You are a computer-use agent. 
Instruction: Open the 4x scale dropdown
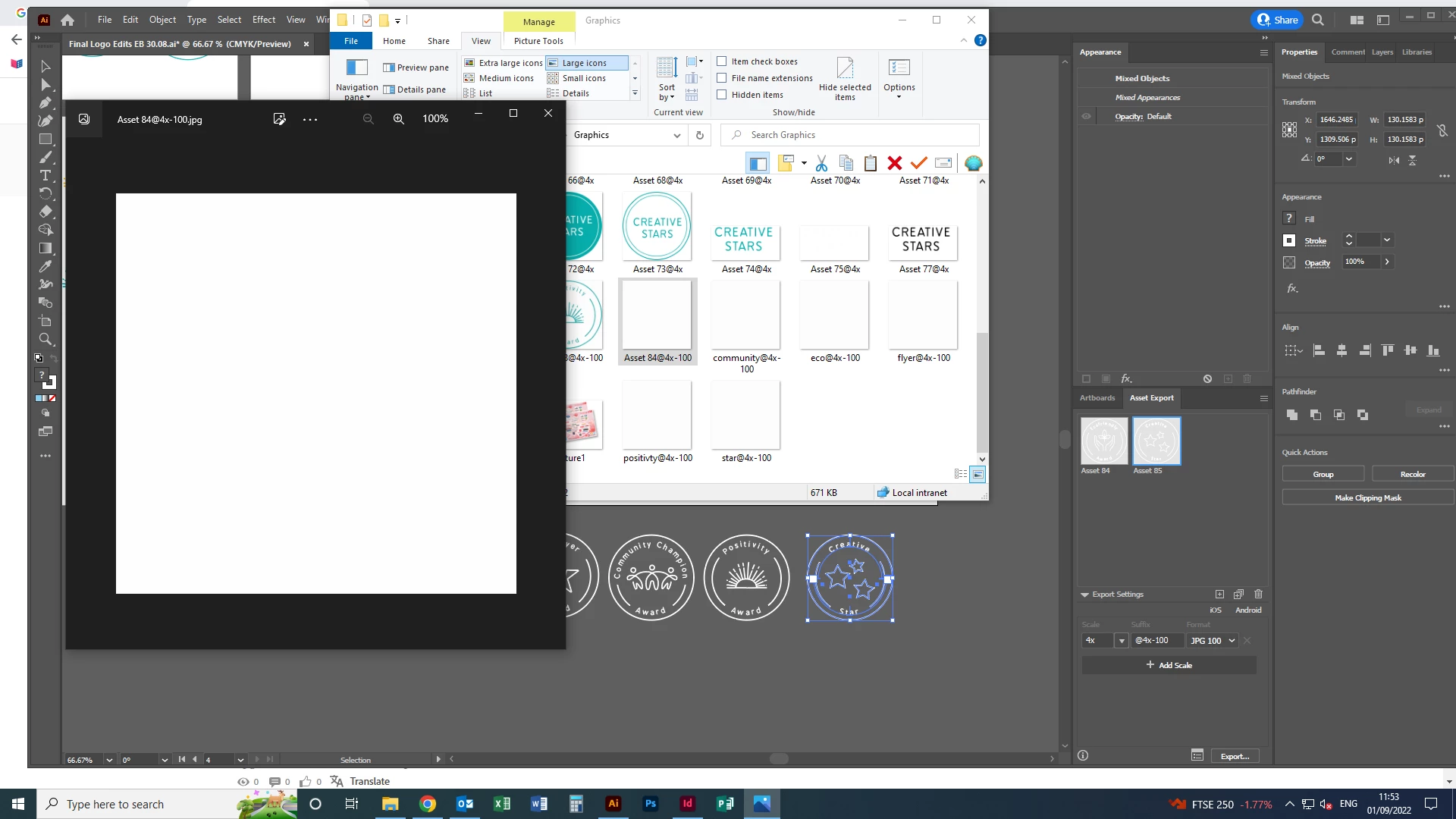pyautogui.click(x=1122, y=641)
